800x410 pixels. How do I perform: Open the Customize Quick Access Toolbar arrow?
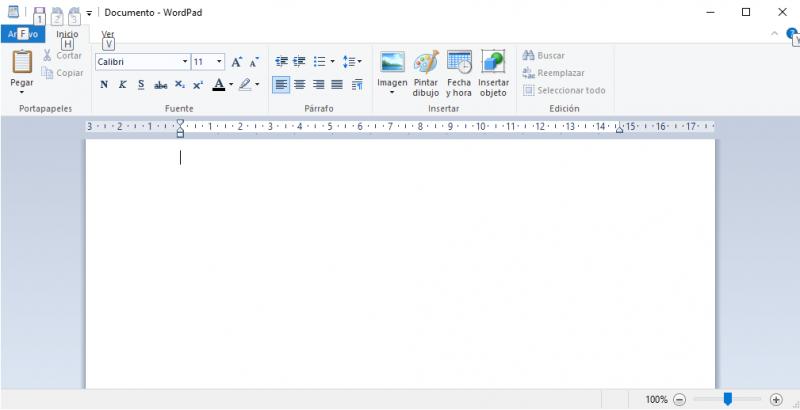(89, 13)
